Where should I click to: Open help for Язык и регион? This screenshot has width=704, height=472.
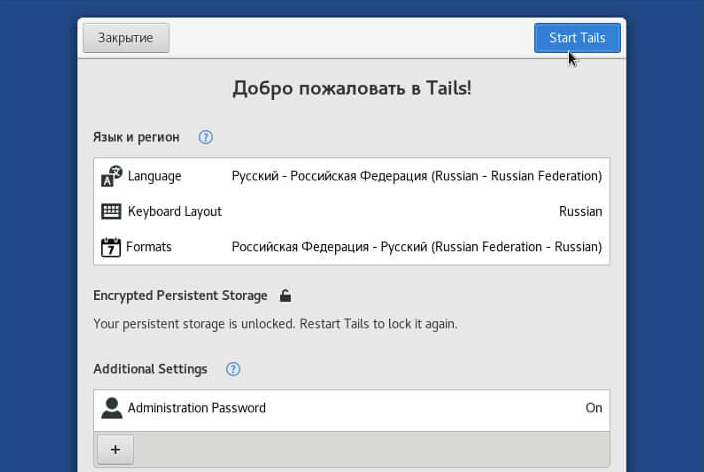point(206,137)
